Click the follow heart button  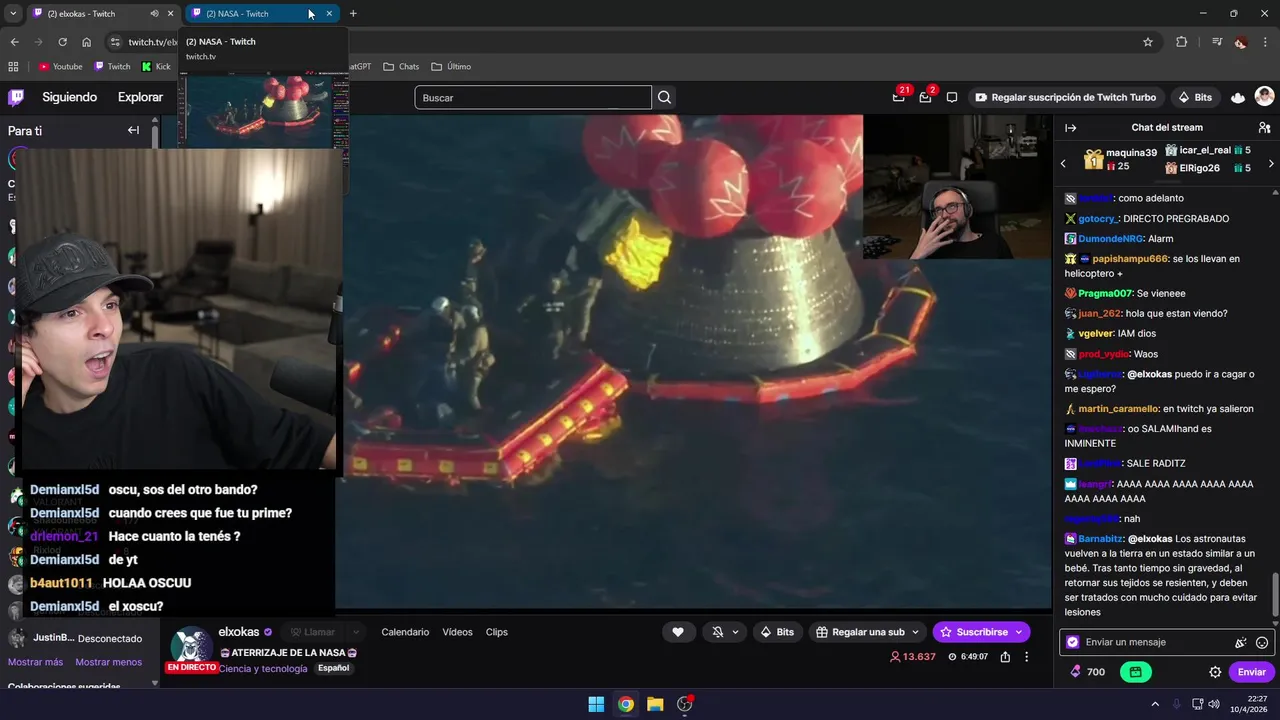tap(678, 632)
